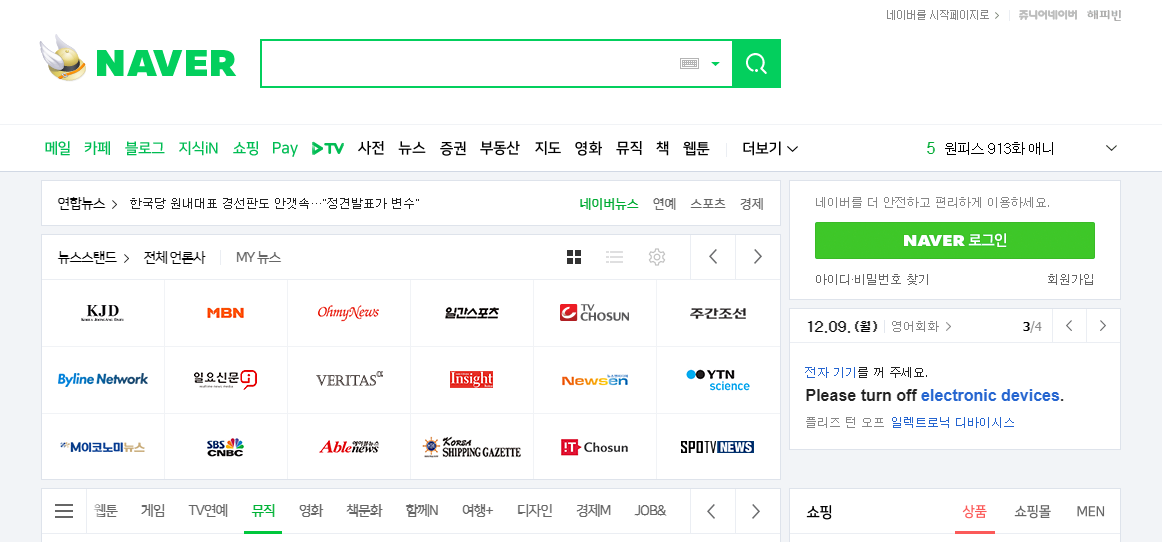Open the 연예 news category link
This screenshot has width=1162, height=542.
point(664,204)
